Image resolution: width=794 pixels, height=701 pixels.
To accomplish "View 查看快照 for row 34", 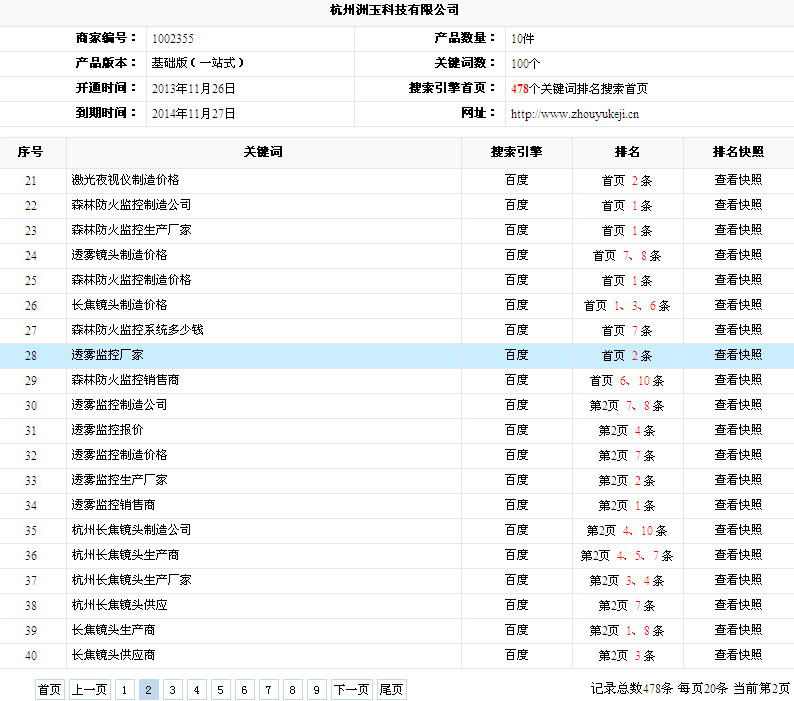I will point(738,505).
